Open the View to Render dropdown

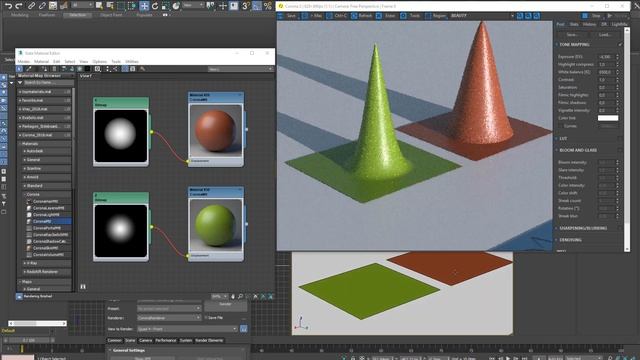tap(187, 329)
